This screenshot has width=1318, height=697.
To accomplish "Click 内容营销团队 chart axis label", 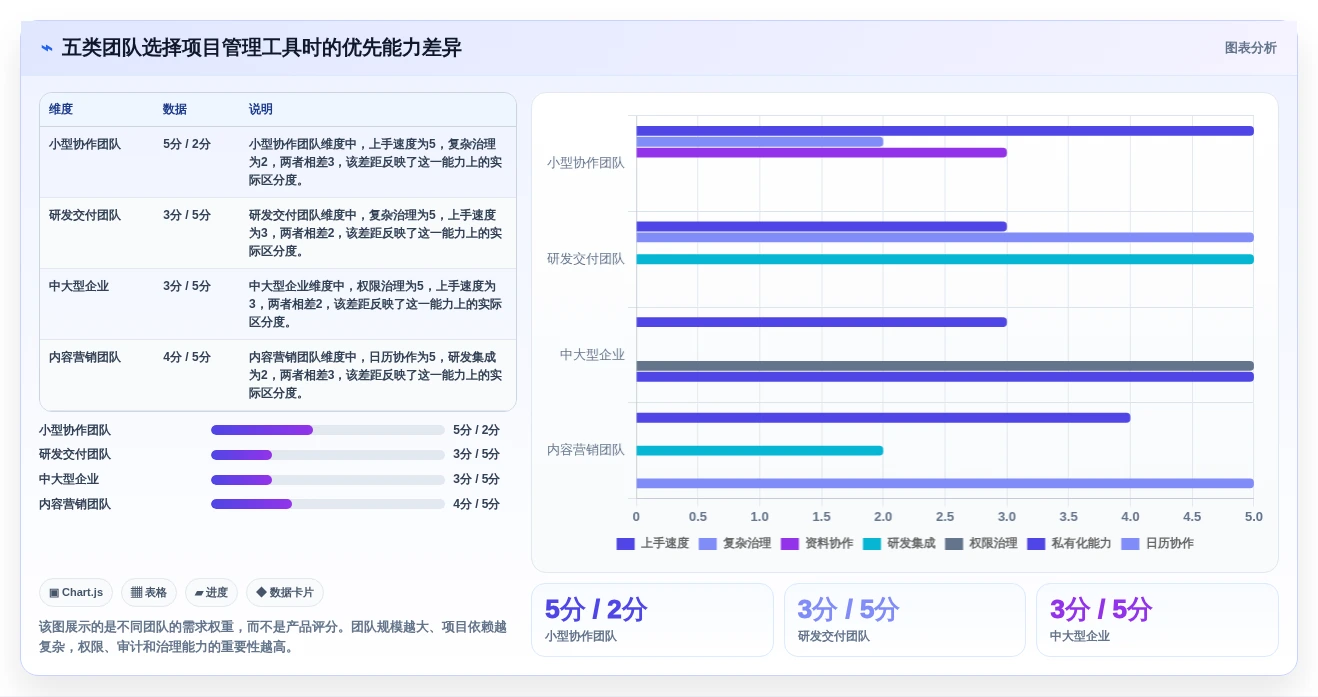I will (x=586, y=450).
